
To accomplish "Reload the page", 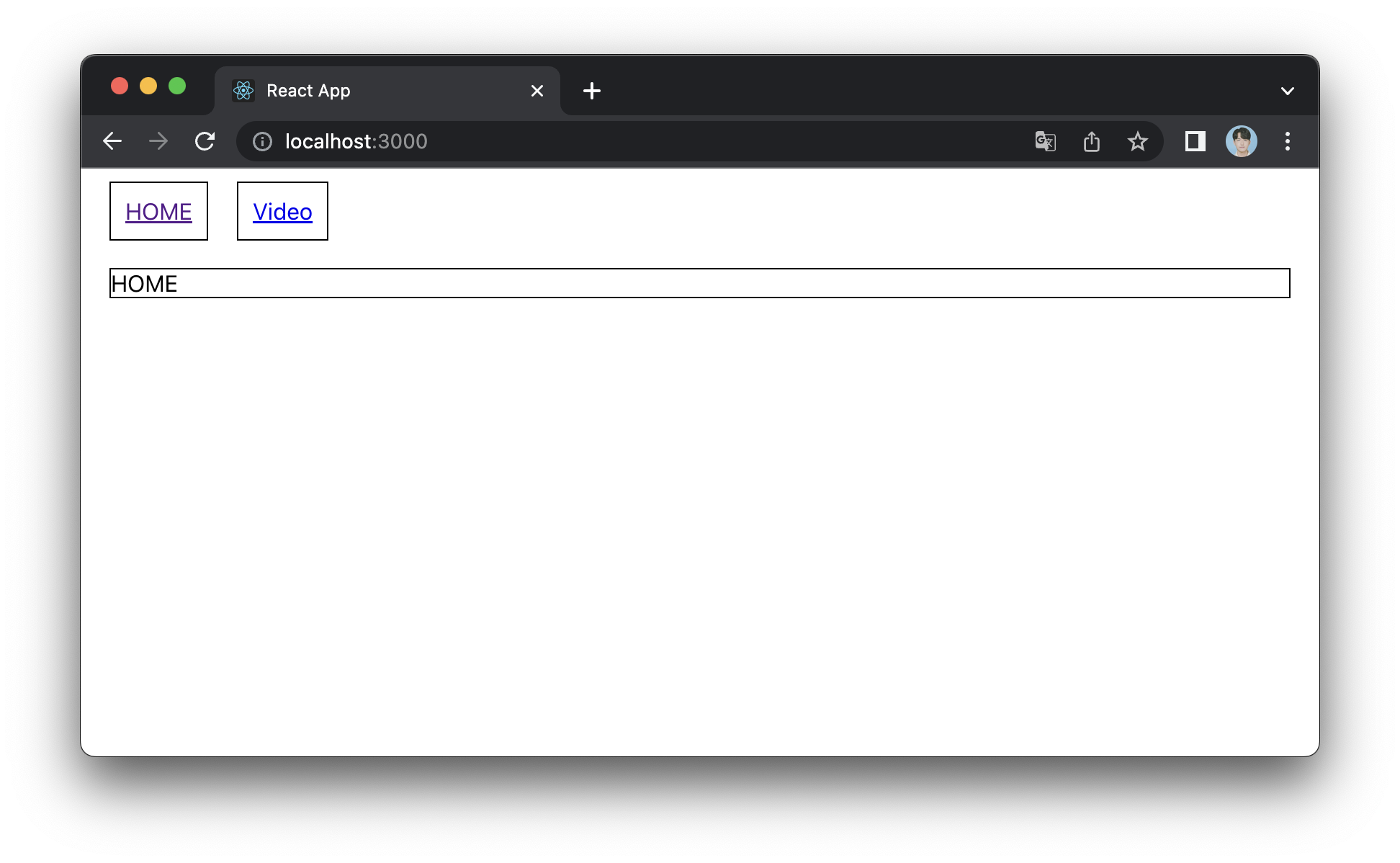I will pos(205,141).
